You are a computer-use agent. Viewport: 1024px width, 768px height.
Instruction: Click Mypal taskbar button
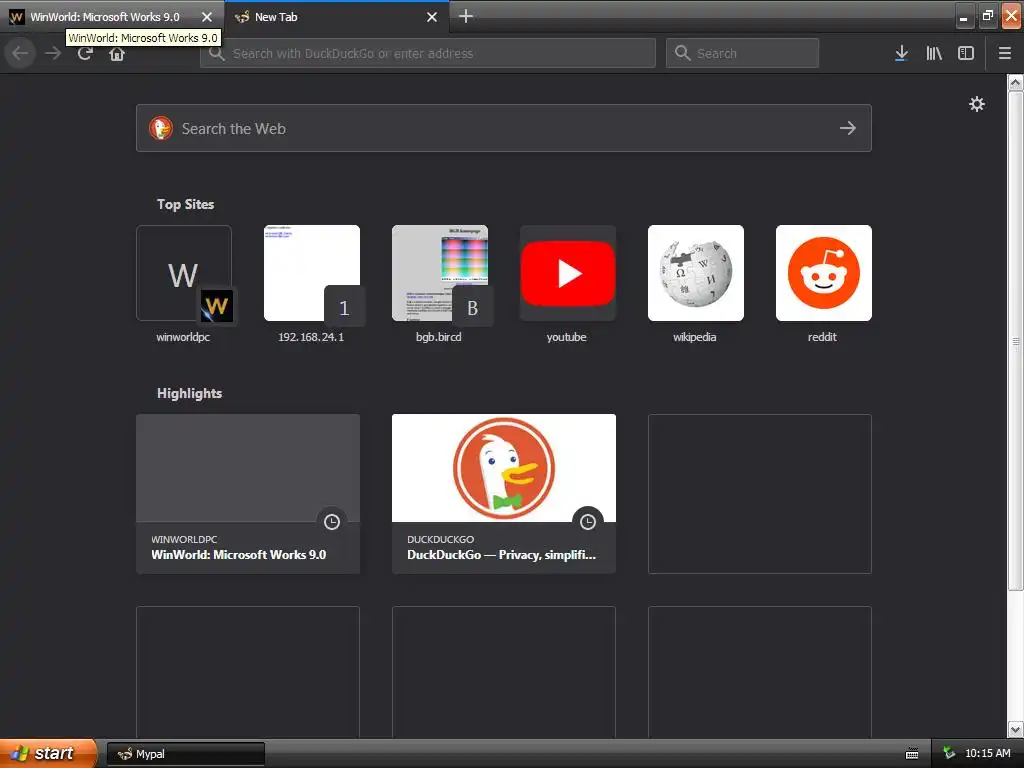coord(185,754)
